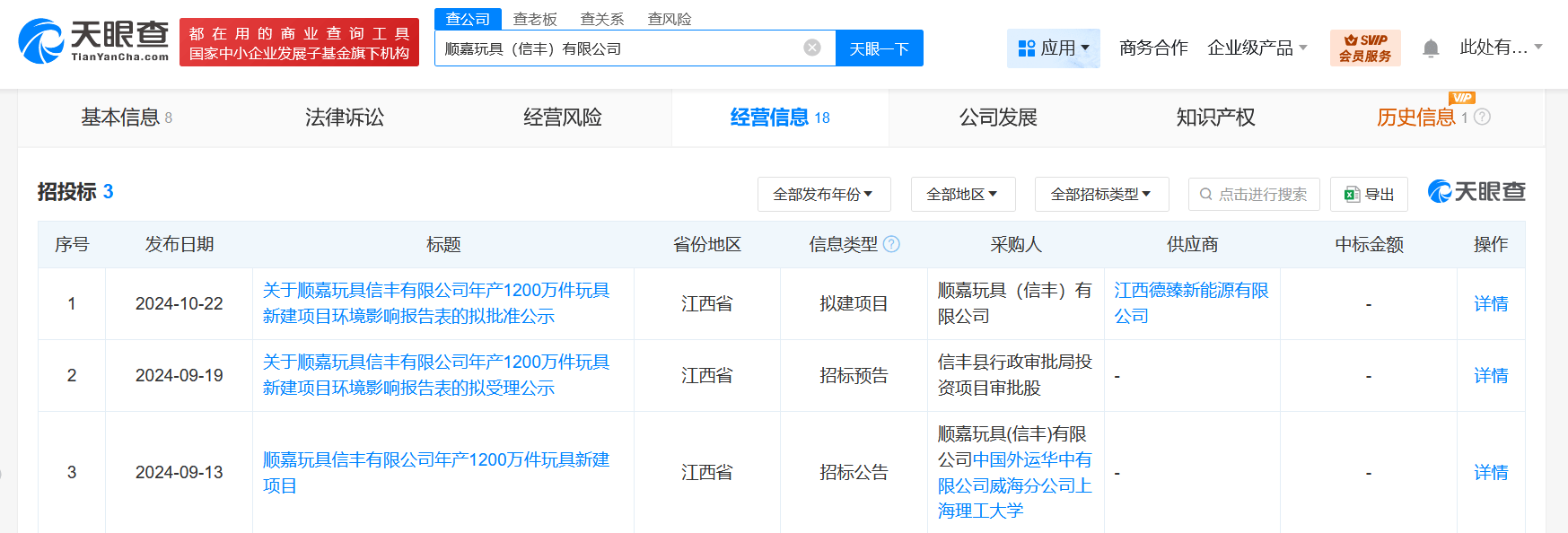Open the SVIP 会员服务 badge
The image size is (1568, 533).
[1365, 48]
